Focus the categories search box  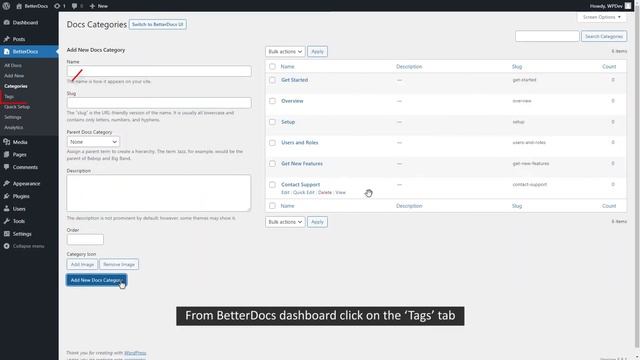click(547, 36)
